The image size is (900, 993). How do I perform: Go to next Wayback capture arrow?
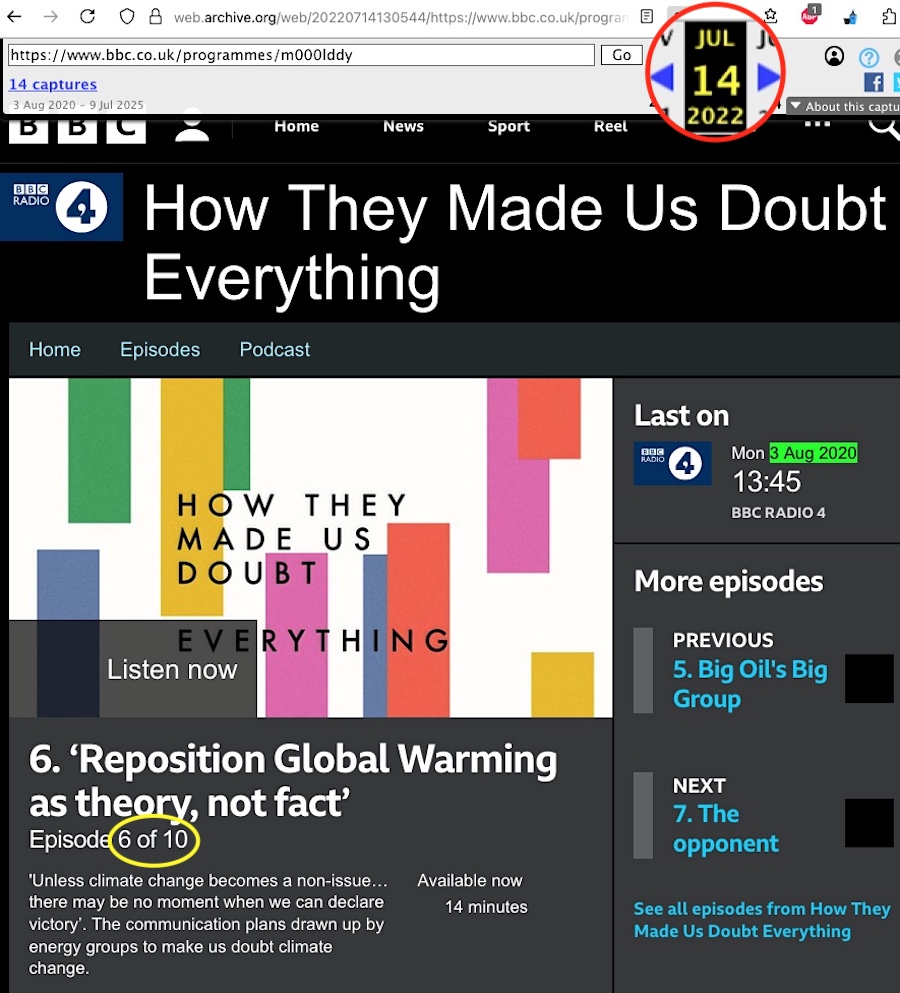click(x=768, y=77)
